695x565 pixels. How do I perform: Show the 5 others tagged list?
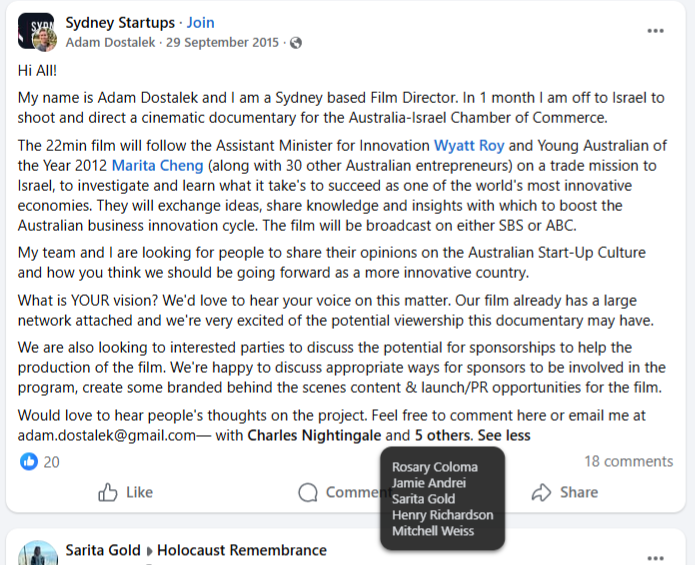[443, 435]
